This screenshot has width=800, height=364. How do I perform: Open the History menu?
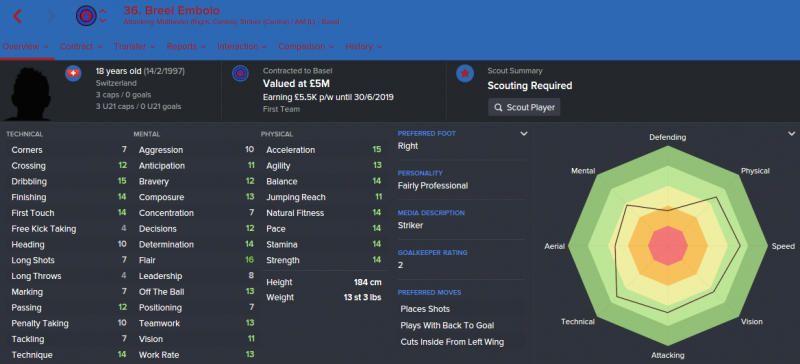(364, 46)
